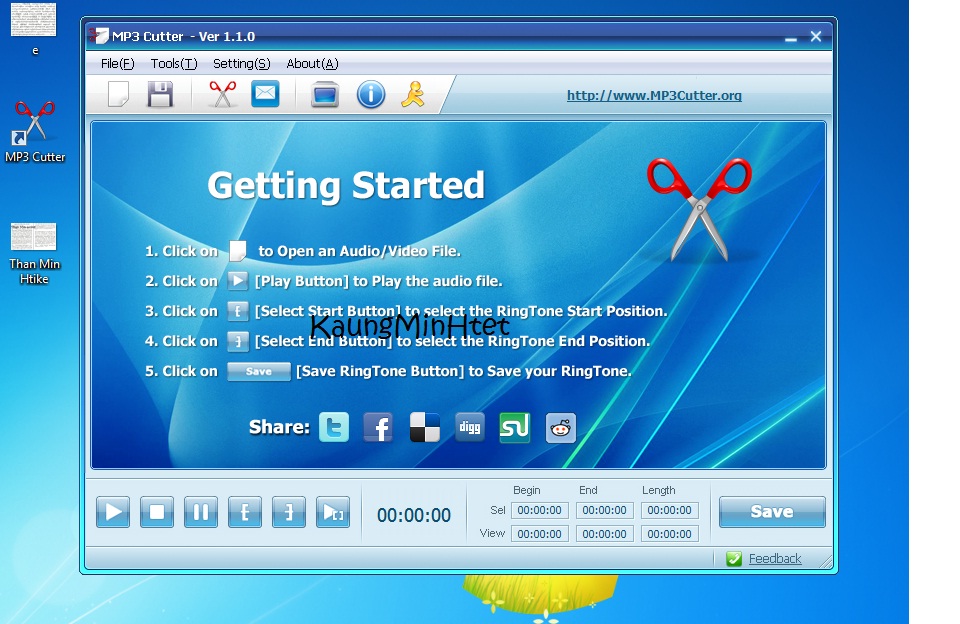
Task: Click the Getting Started heading
Action: pyautogui.click(x=346, y=186)
